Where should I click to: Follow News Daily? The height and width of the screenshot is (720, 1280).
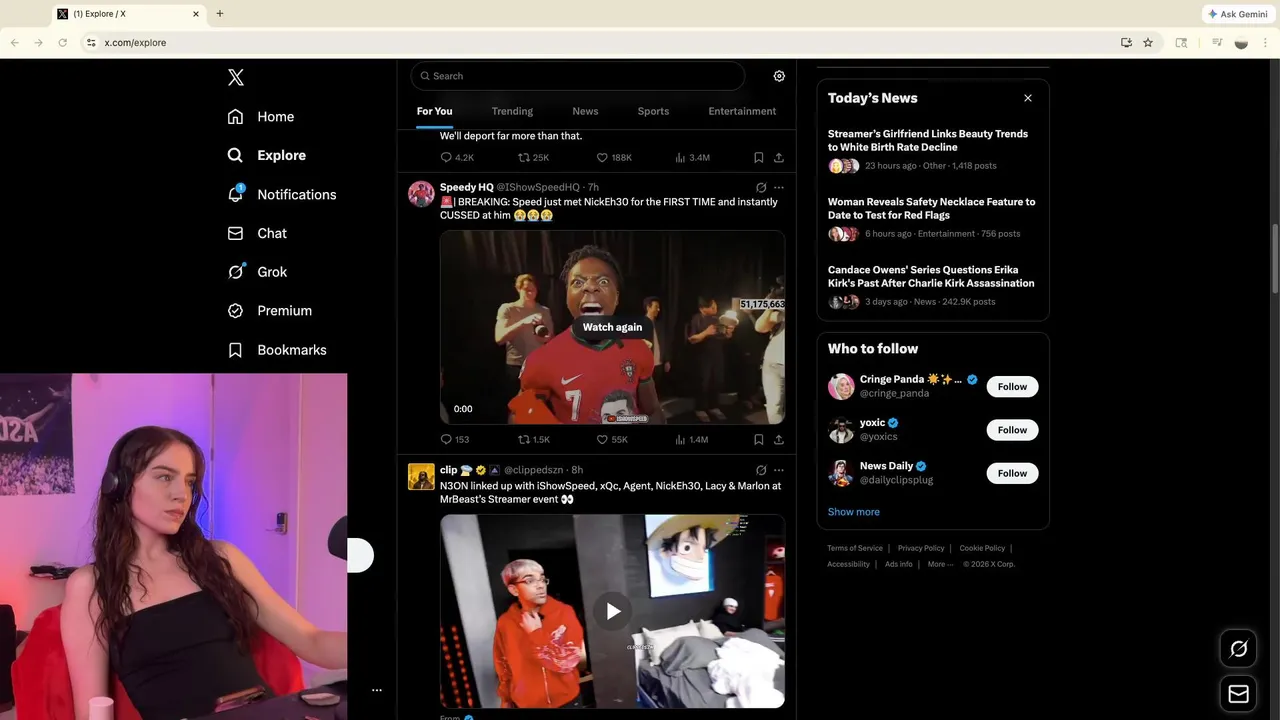pyautogui.click(x=1012, y=473)
